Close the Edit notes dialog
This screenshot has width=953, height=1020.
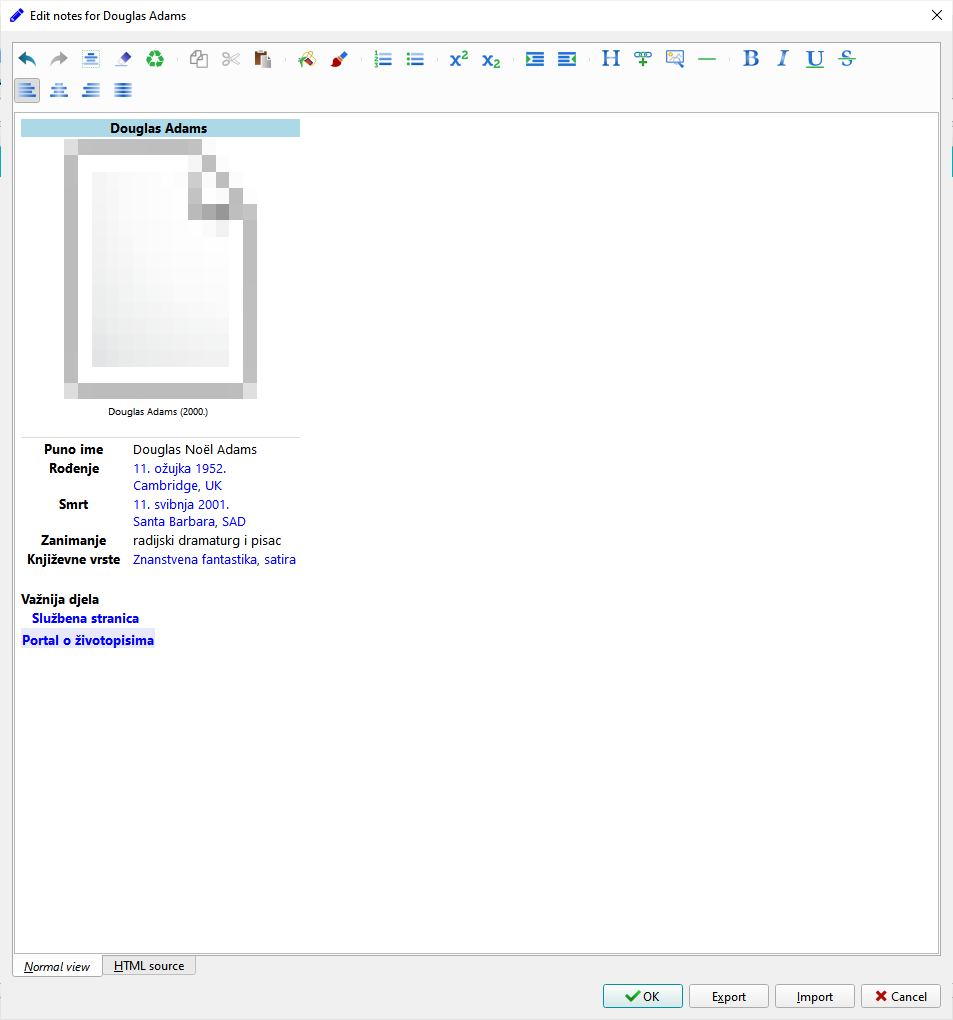(x=937, y=15)
